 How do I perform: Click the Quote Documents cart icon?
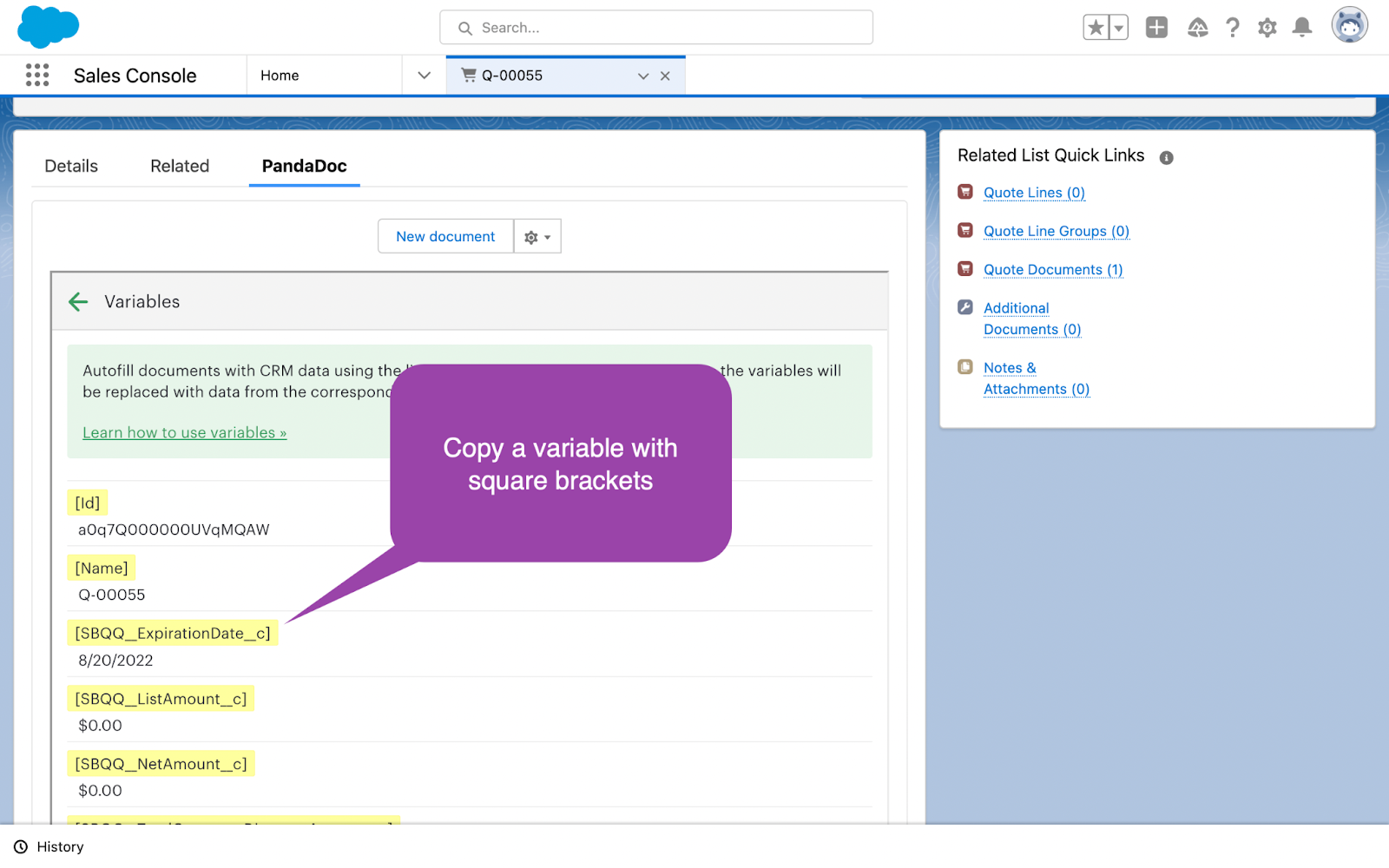point(965,268)
